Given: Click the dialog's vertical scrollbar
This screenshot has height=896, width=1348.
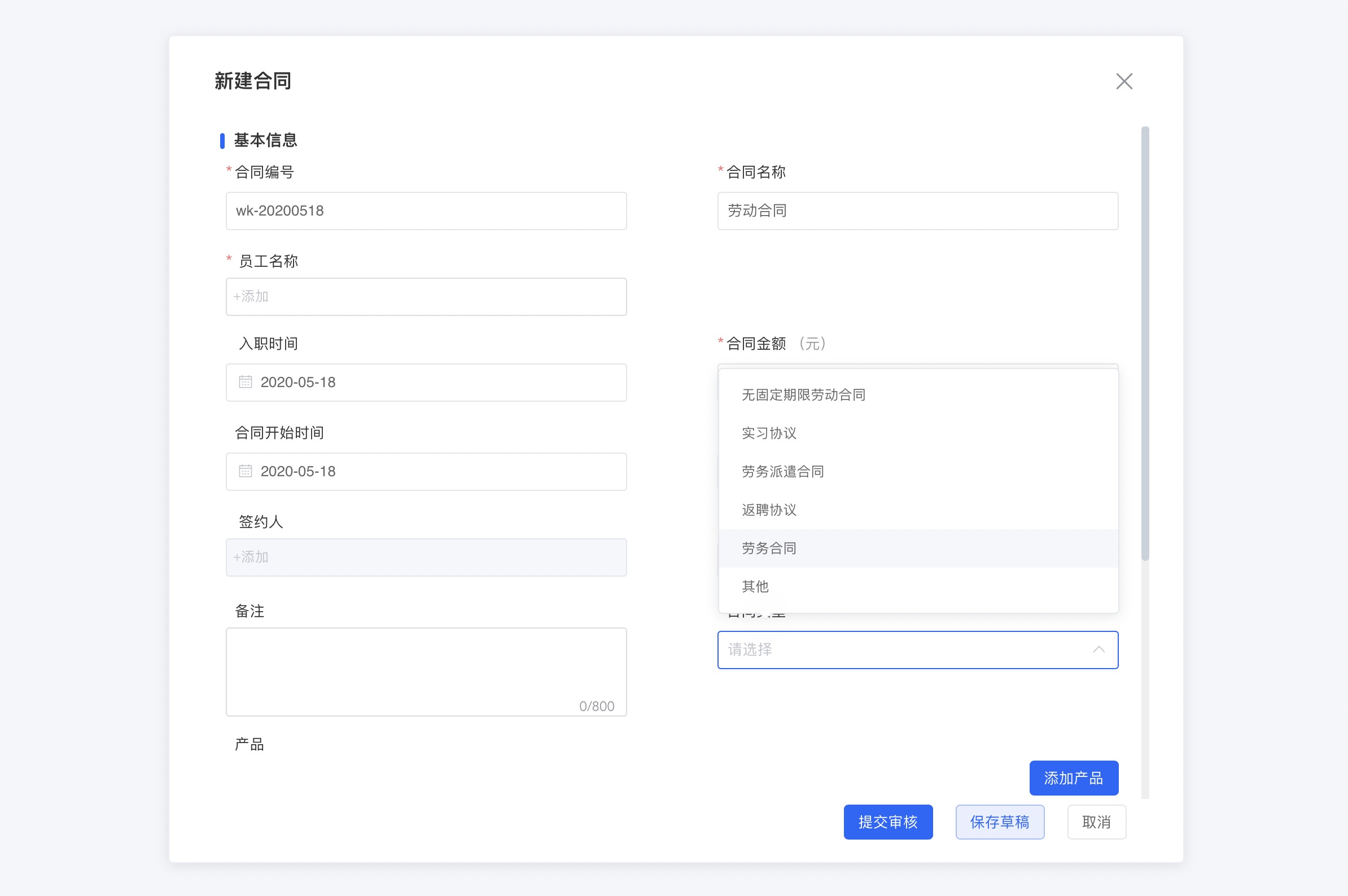Looking at the screenshot, I should (1144, 343).
